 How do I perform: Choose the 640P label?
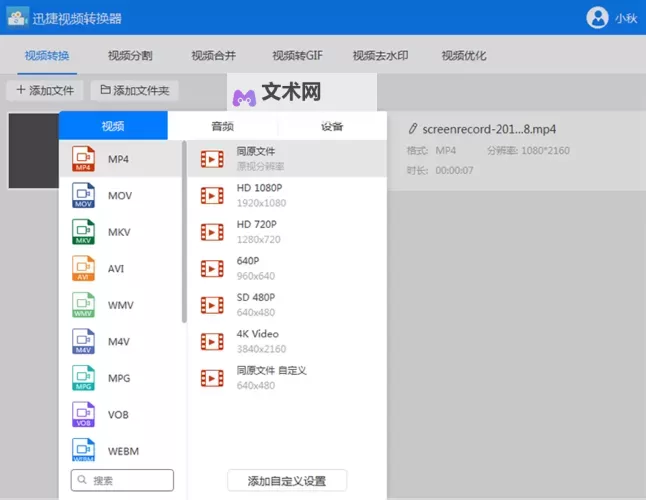coord(248,261)
